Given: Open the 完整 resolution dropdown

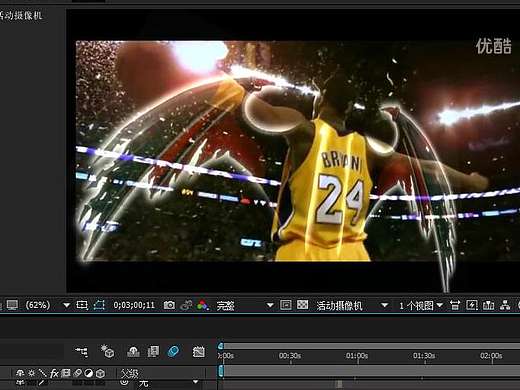Looking at the screenshot, I should click(x=245, y=305).
